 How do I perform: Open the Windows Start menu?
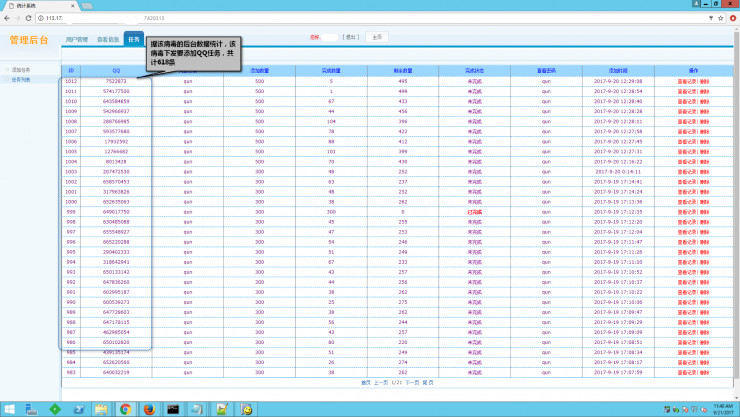tap(8, 409)
